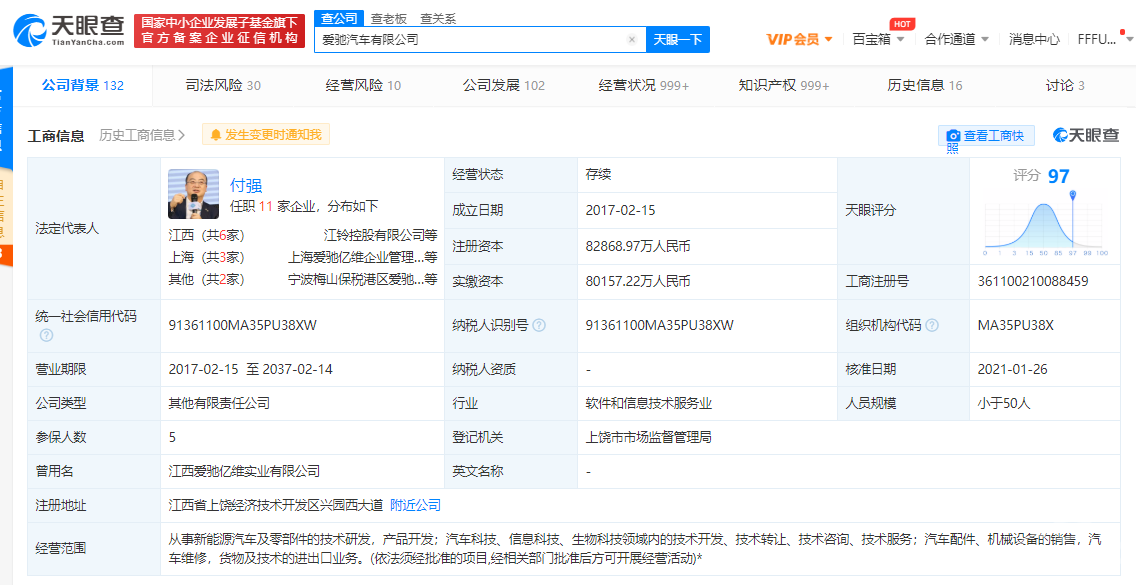Open 江铃控股有限公司等 link
The image size is (1136, 585).
pyautogui.click(x=380, y=235)
